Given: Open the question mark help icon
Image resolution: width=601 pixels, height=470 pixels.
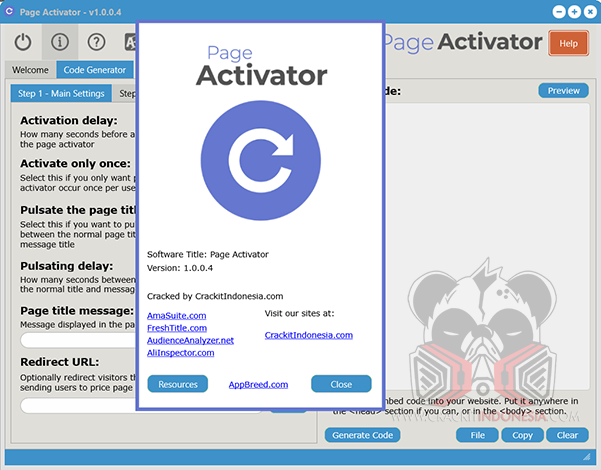Looking at the screenshot, I should (97, 42).
